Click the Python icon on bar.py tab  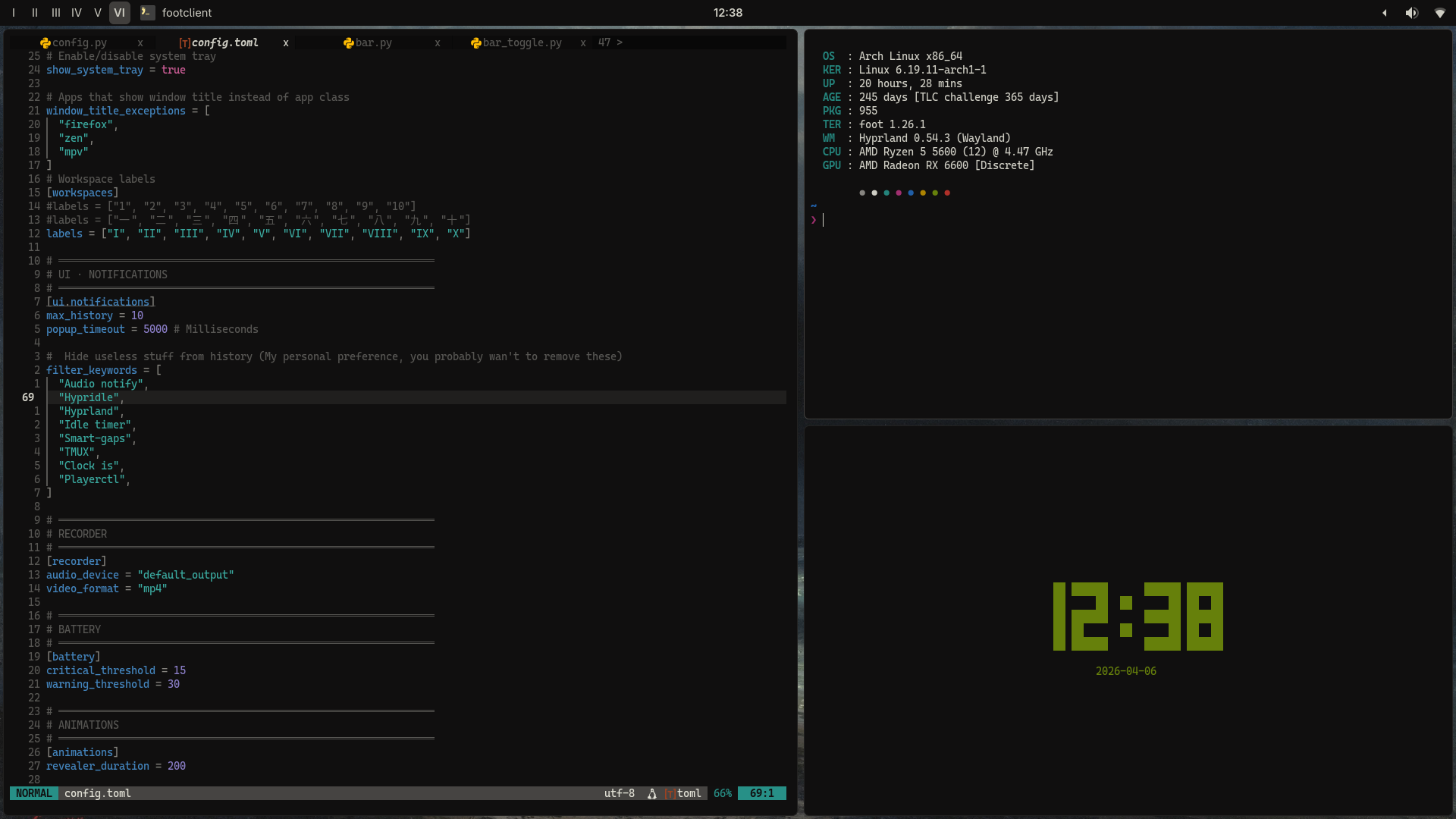point(349,43)
